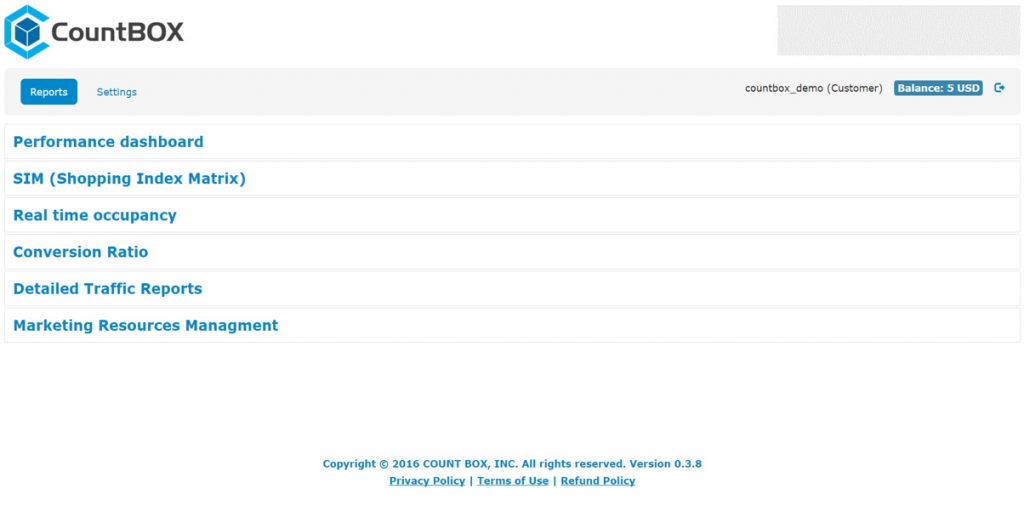Expand Marketing Resources Managment section
1024x506 pixels.
(512, 325)
